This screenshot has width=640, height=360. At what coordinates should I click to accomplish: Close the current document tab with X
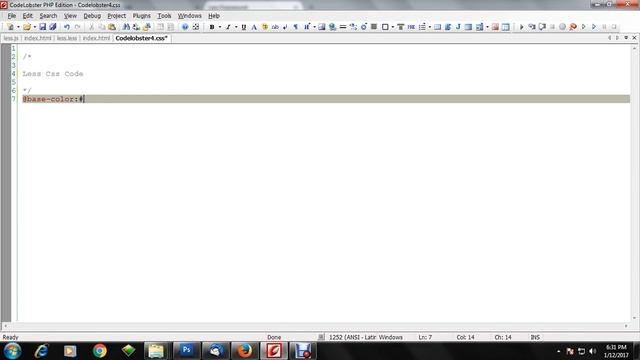(634, 38)
